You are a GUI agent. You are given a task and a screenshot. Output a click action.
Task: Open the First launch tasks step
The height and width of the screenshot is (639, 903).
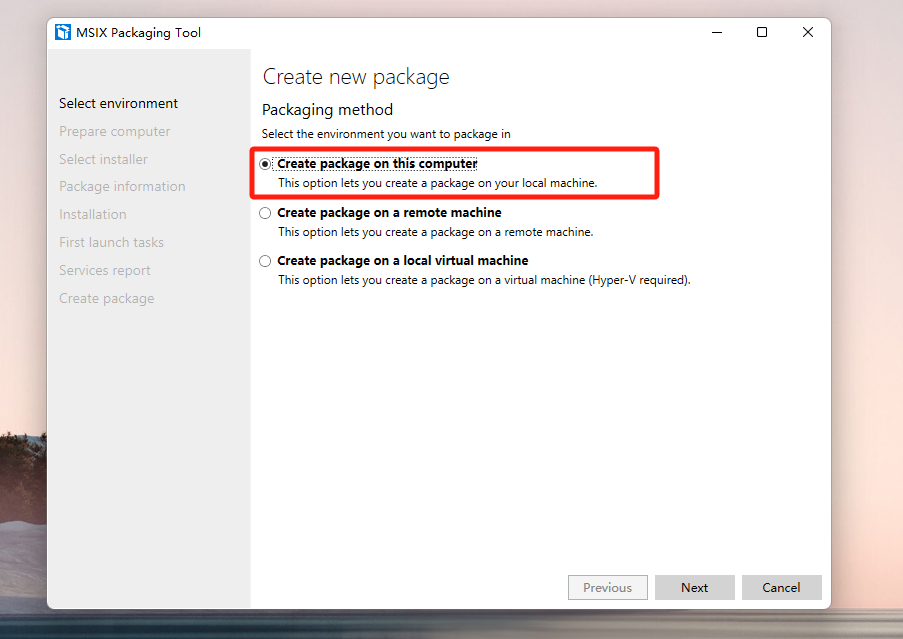(x=111, y=242)
